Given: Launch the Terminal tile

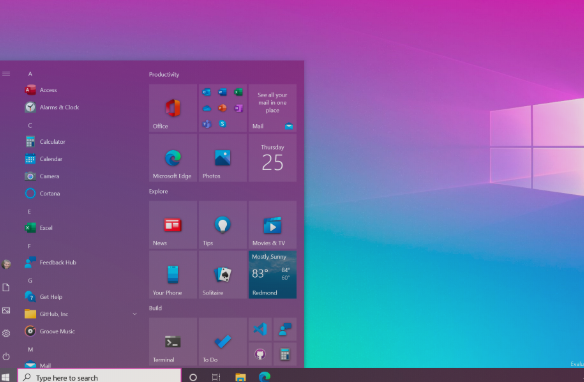Looking at the screenshot, I should (173, 341).
